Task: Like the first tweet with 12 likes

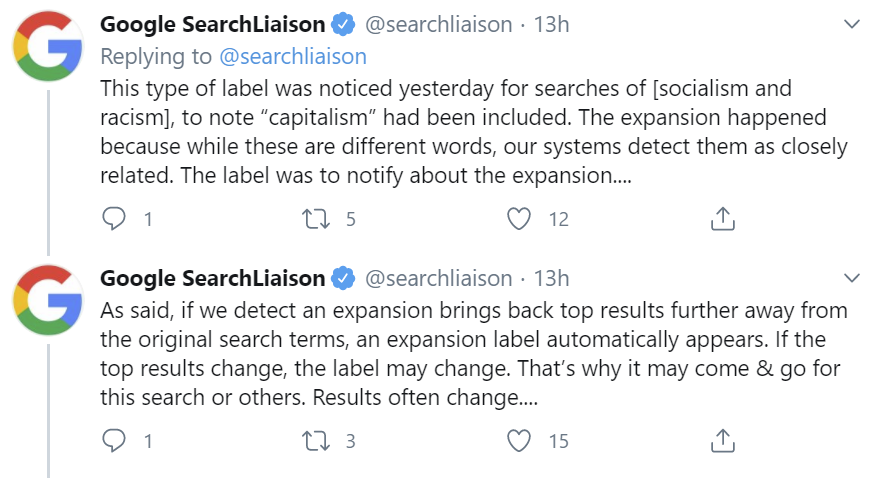Action: pos(519,218)
